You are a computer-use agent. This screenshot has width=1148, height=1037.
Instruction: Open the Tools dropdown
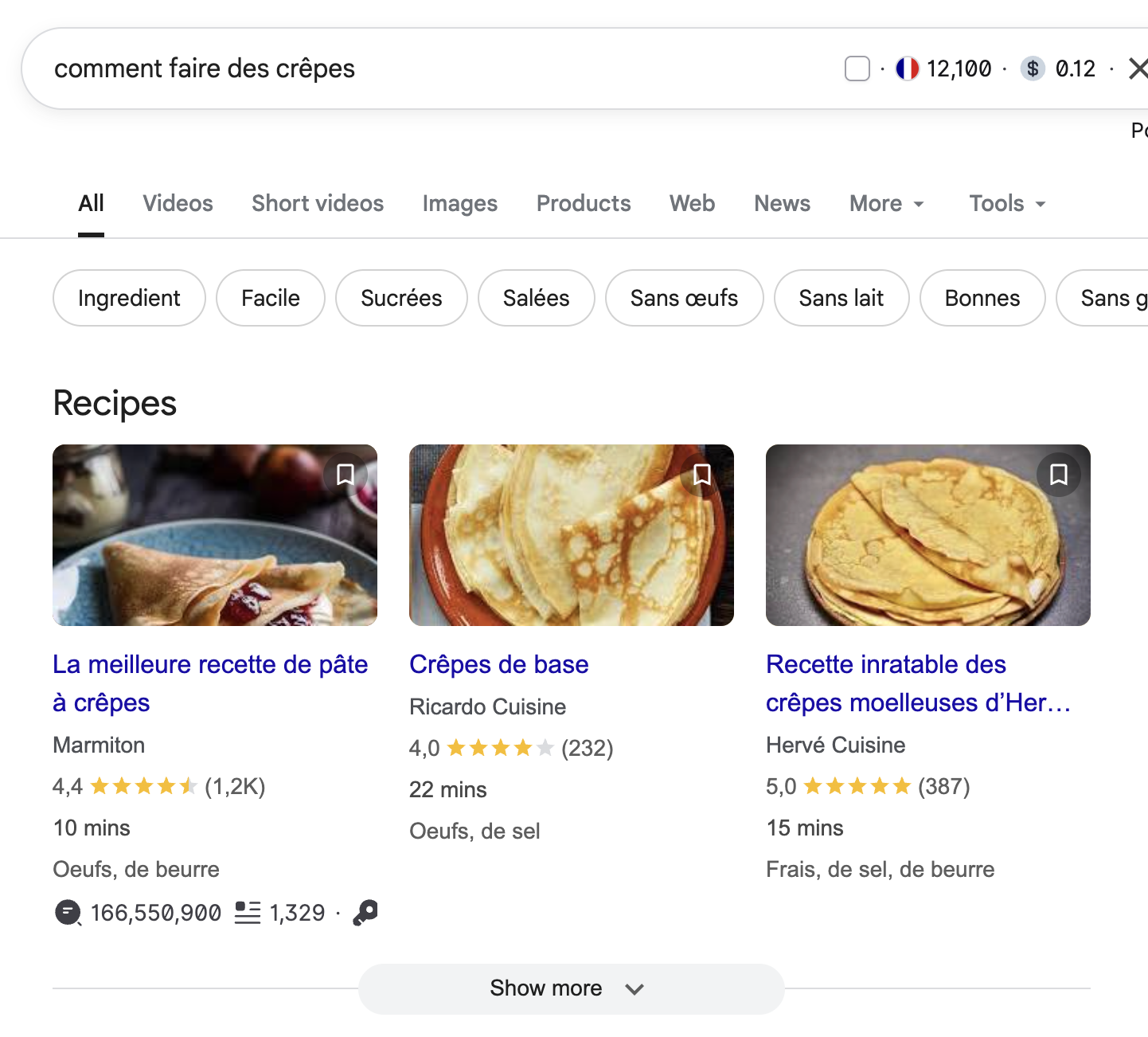1007,204
